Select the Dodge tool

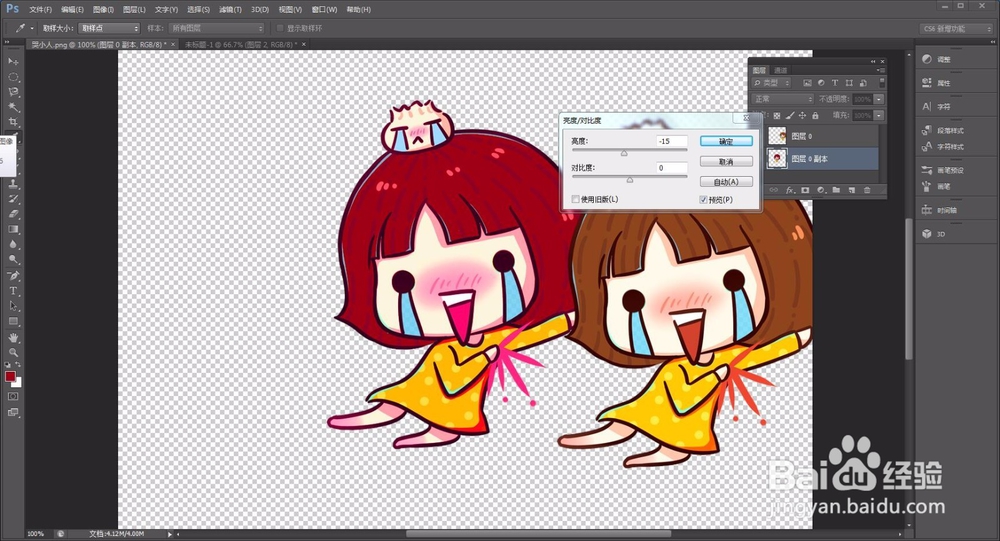tap(13, 260)
